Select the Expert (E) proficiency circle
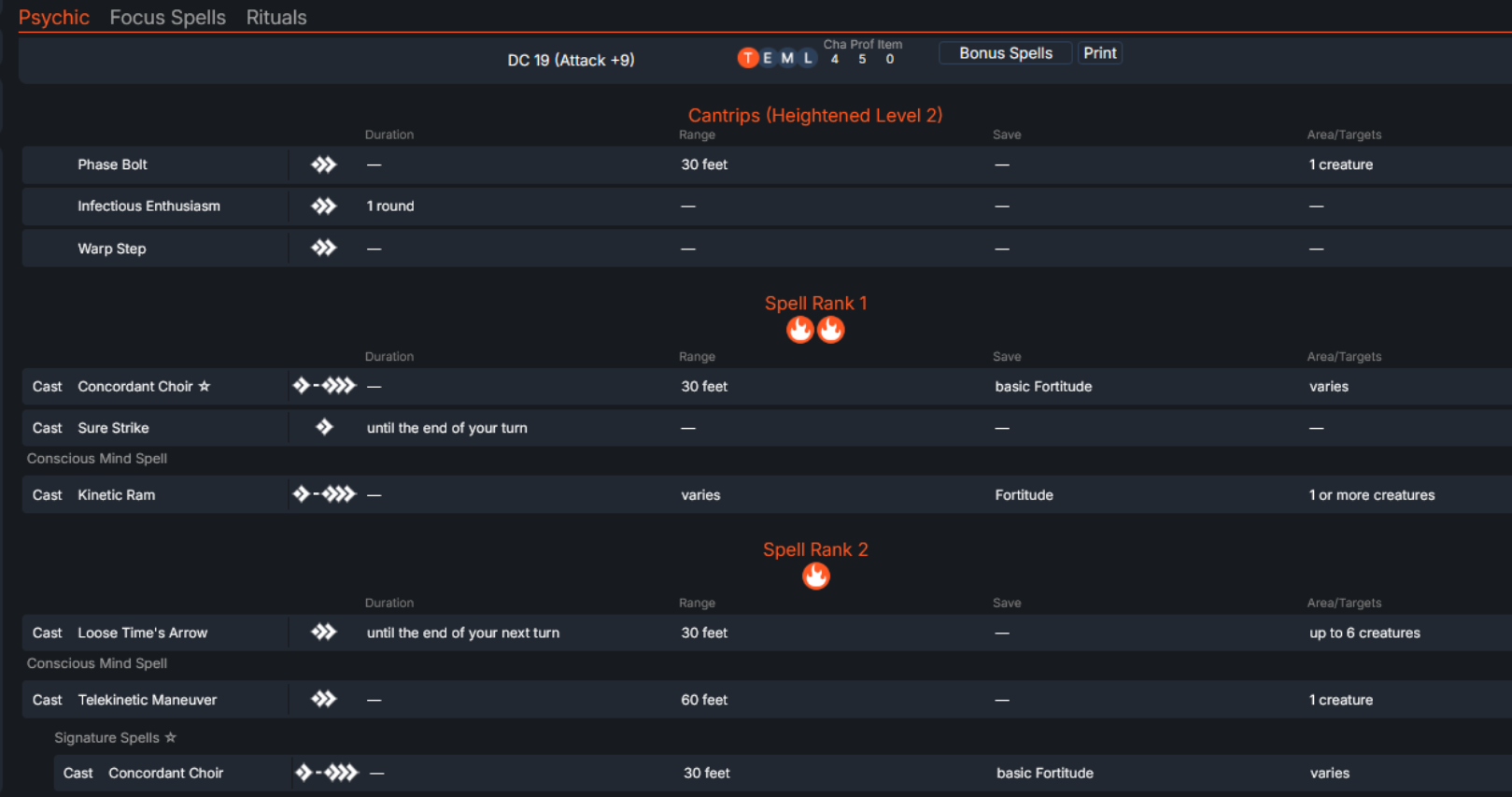The image size is (1512, 797). tap(768, 58)
